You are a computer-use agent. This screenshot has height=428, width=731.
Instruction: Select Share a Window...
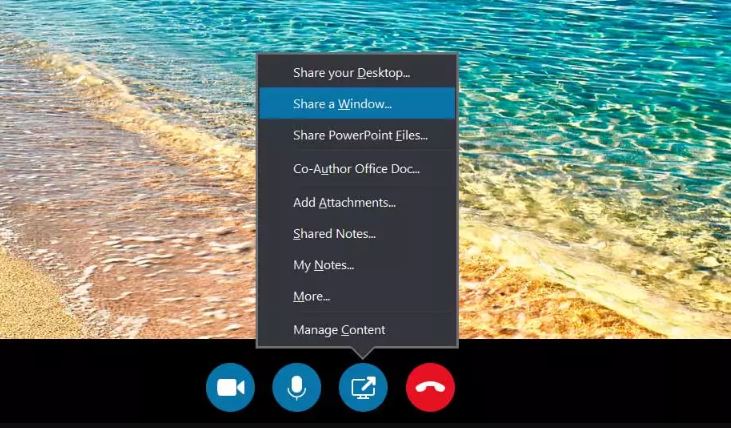[x=357, y=104]
